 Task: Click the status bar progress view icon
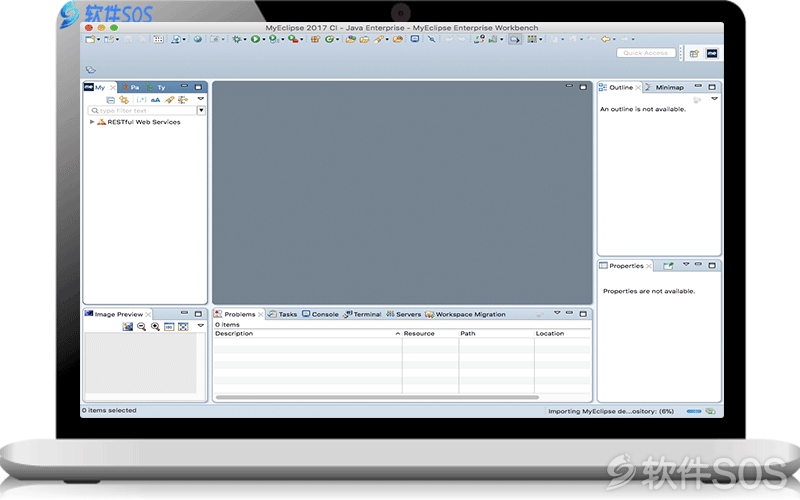(x=710, y=411)
